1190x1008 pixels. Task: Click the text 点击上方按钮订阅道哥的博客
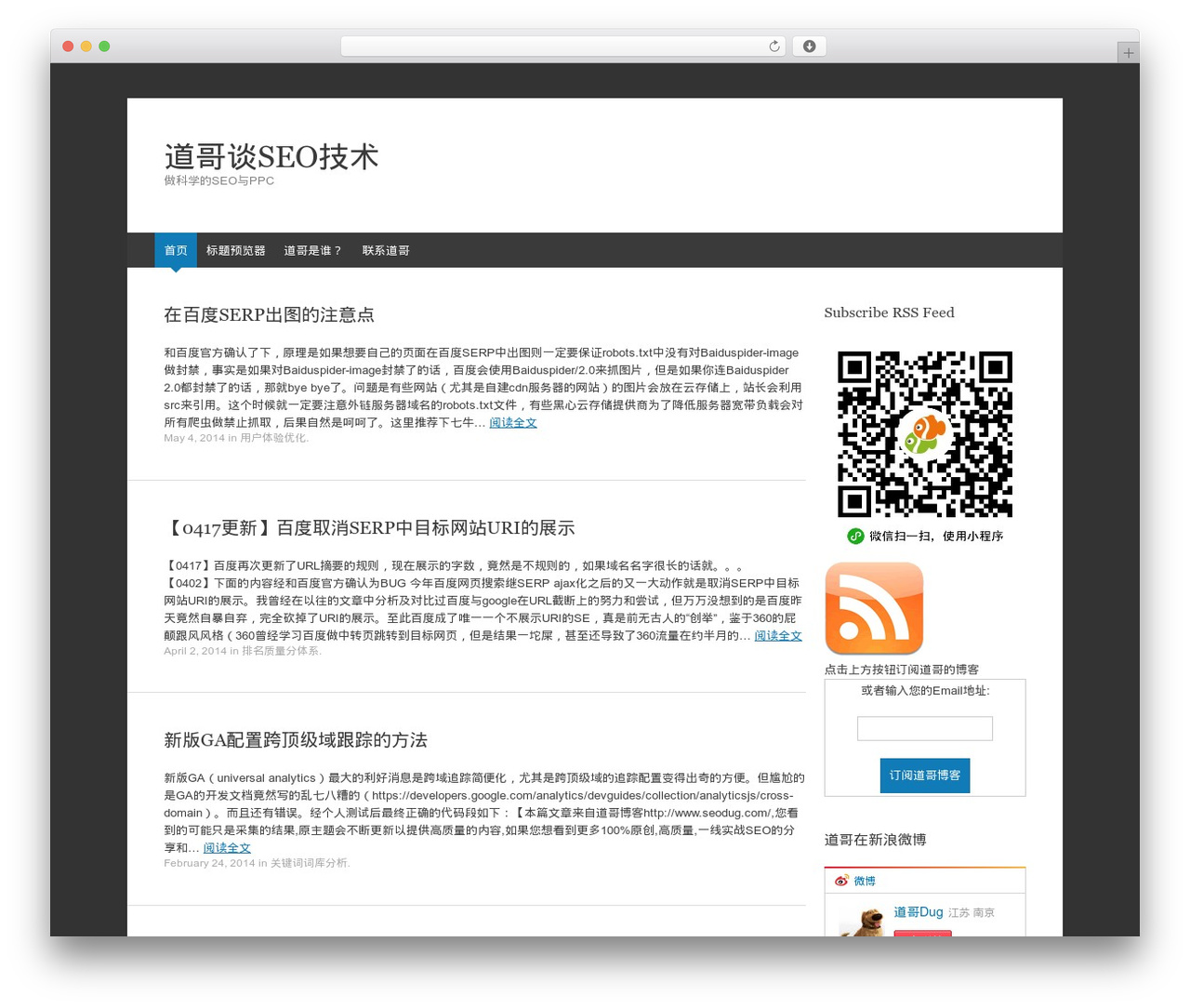point(902,670)
